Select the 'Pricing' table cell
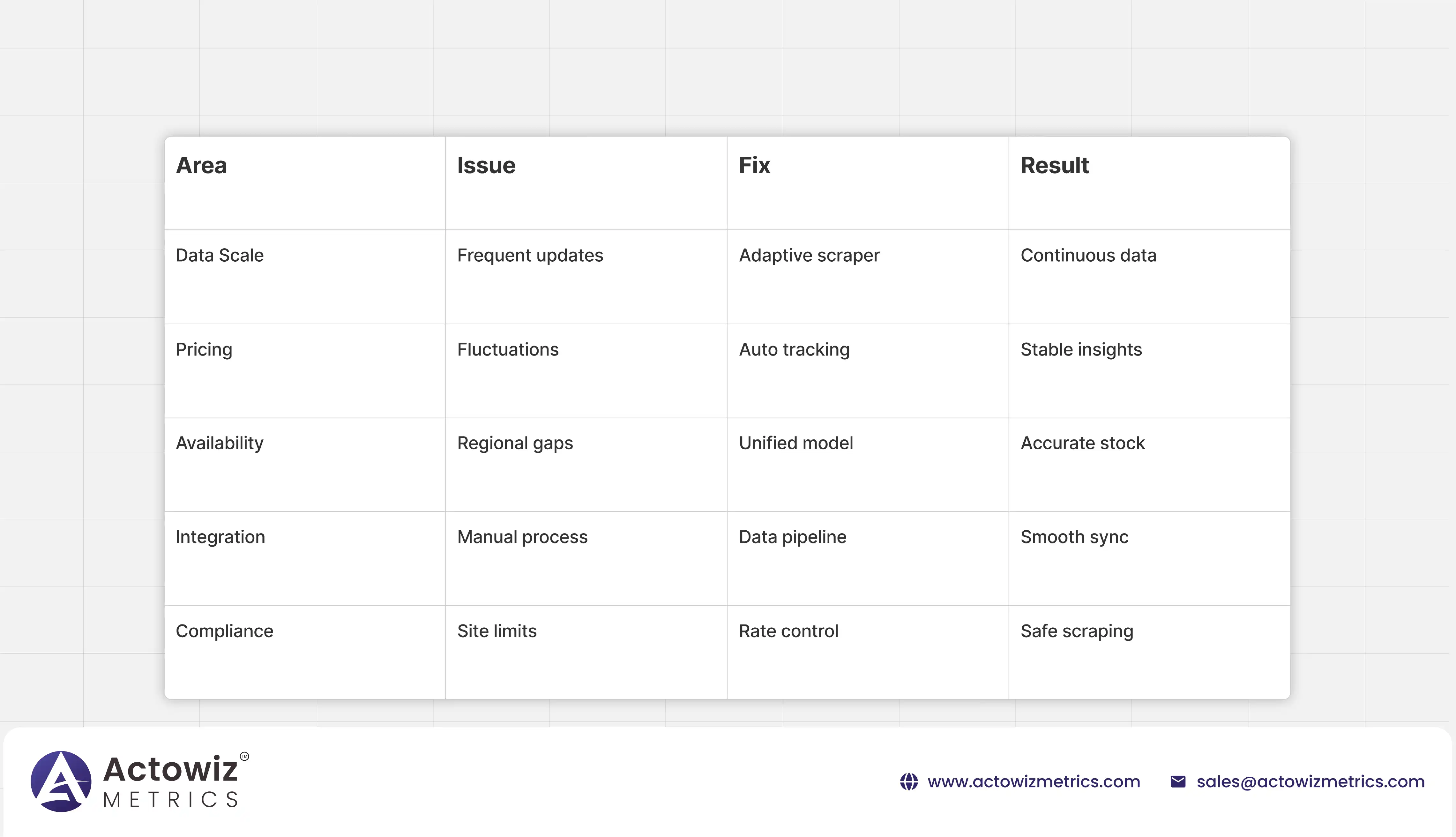Image resolution: width=1456 pixels, height=837 pixels. tap(204, 349)
